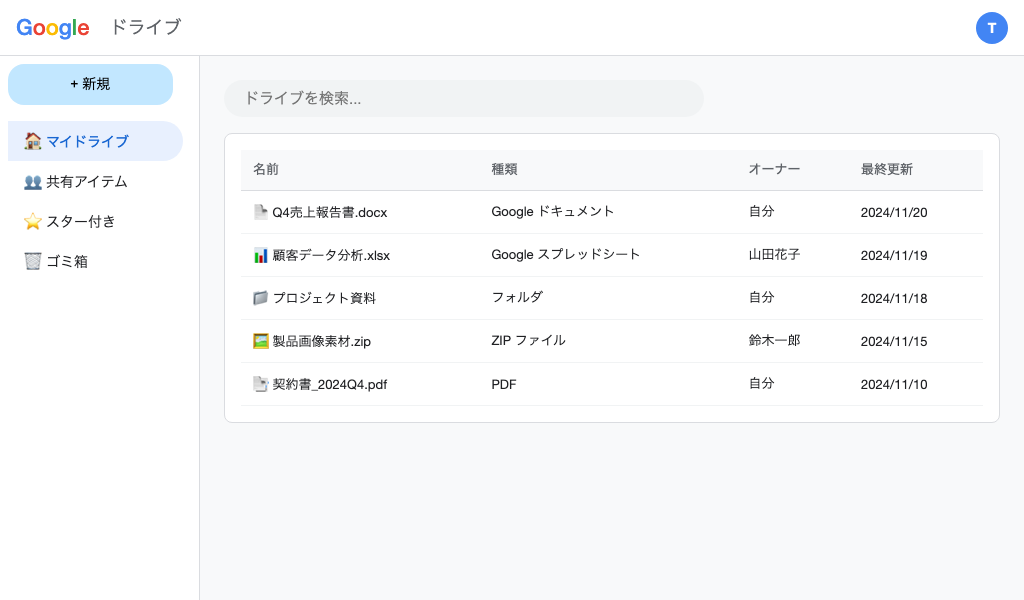The image size is (1024, 600).
Task: Open the マイドライブ home icon
Action: pos(31,141)
